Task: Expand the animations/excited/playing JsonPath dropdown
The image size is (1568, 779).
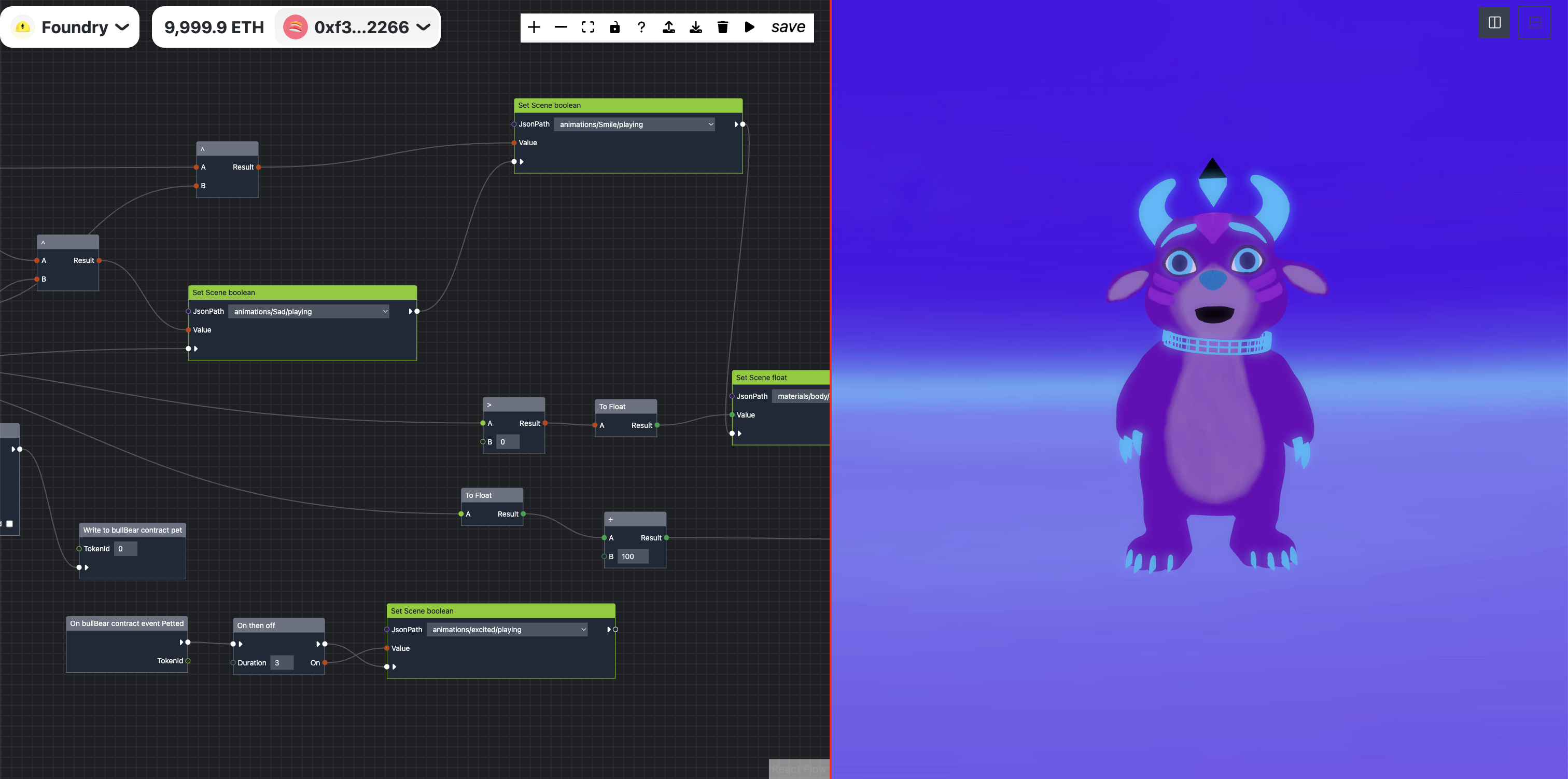Action: pos(508,629)
